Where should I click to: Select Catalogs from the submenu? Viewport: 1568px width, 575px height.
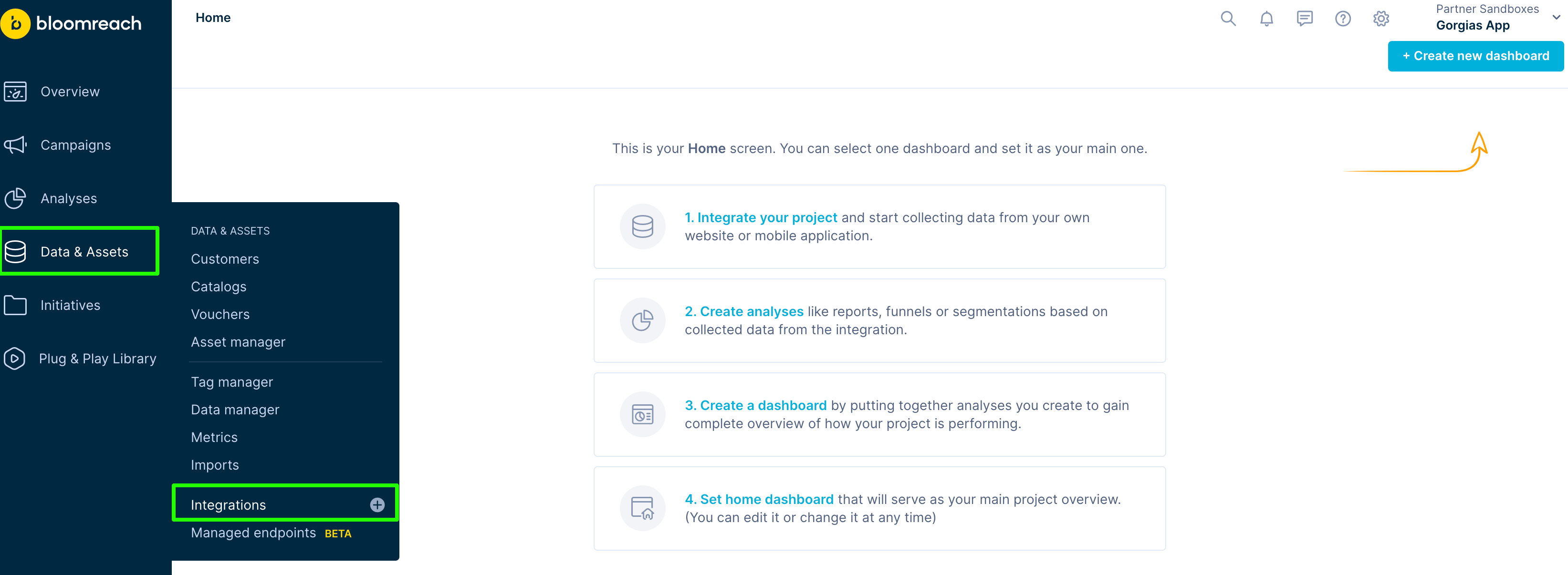click(219, 287)
